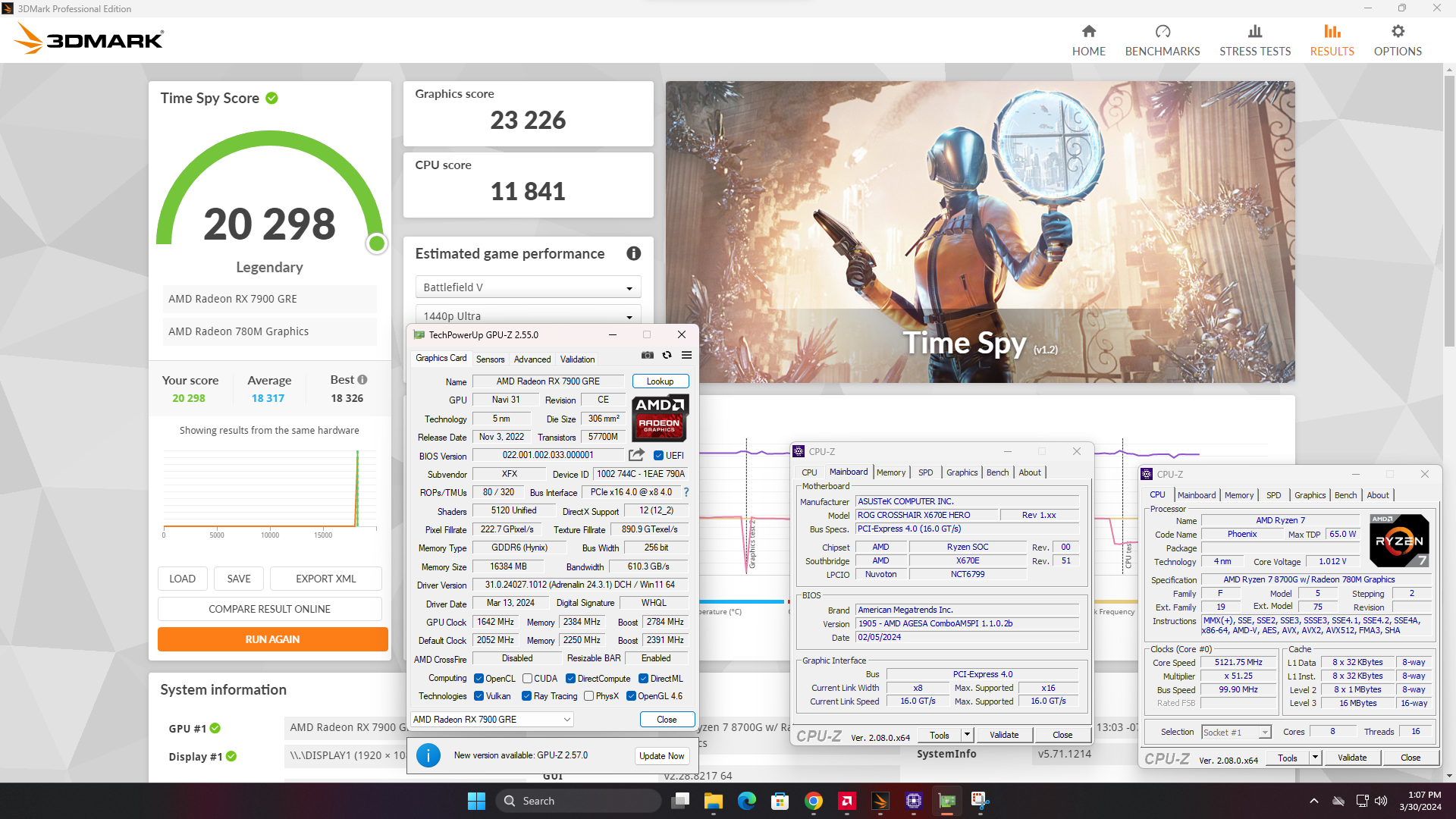Toggle DirectML checkbox
Viewport: 1456px width, 819px height.
(643, 679)
